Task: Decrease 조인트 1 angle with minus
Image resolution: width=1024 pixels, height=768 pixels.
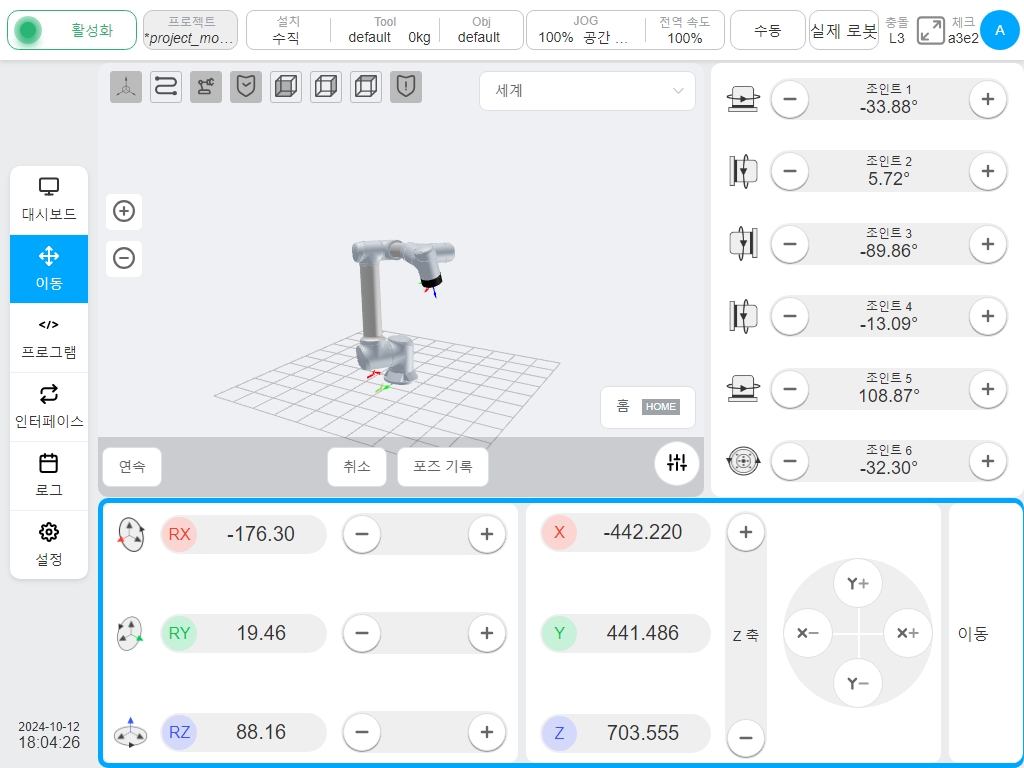Action: tap(790, 99)
